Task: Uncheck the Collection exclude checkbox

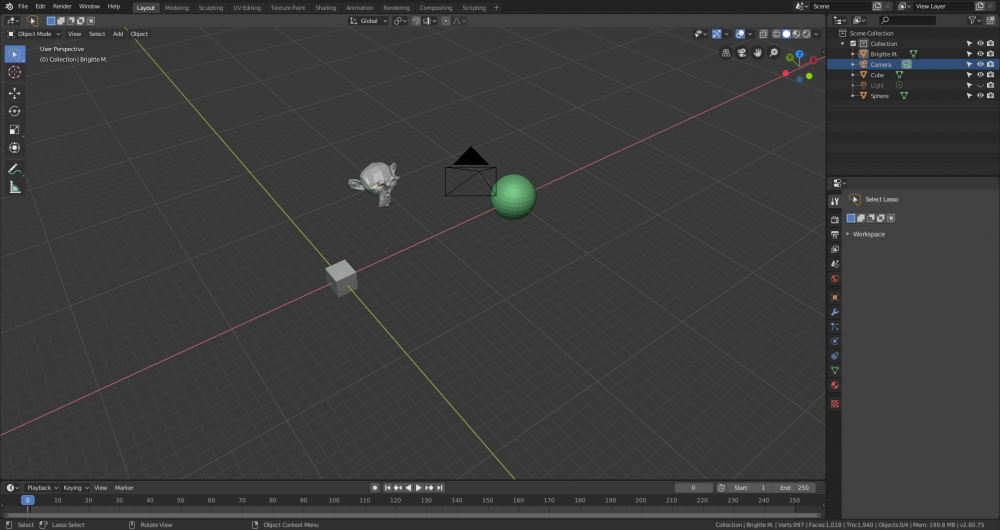Action: pos(853,43)
